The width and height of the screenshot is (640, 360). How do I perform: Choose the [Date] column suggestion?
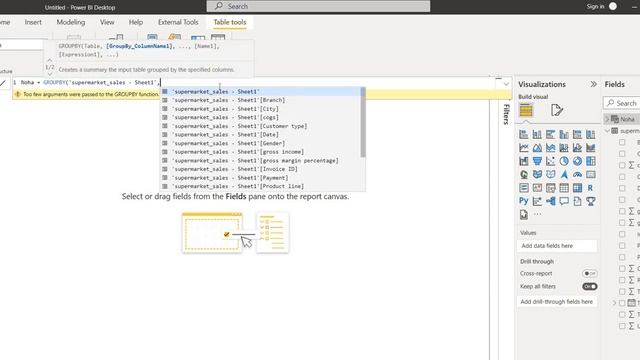[x=260, y=134]
